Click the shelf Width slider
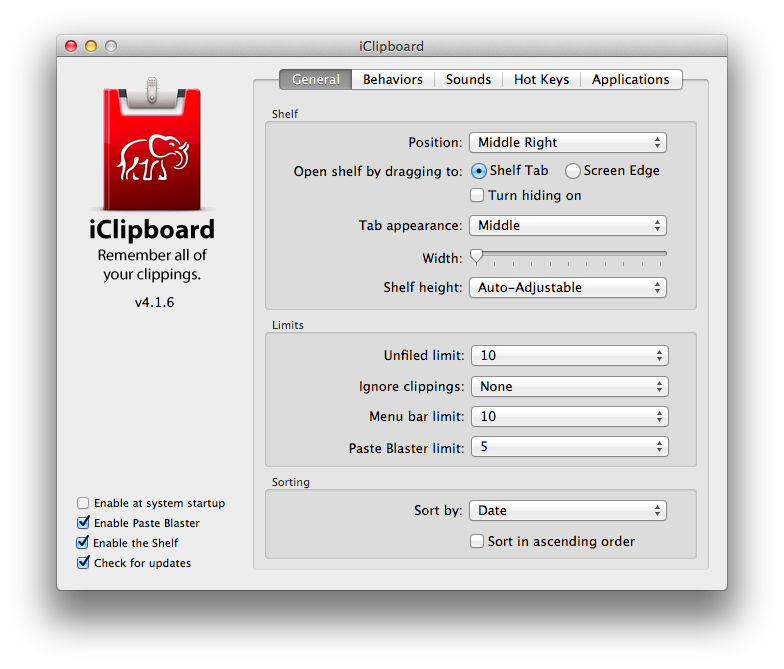 click(x=568, y=256)
